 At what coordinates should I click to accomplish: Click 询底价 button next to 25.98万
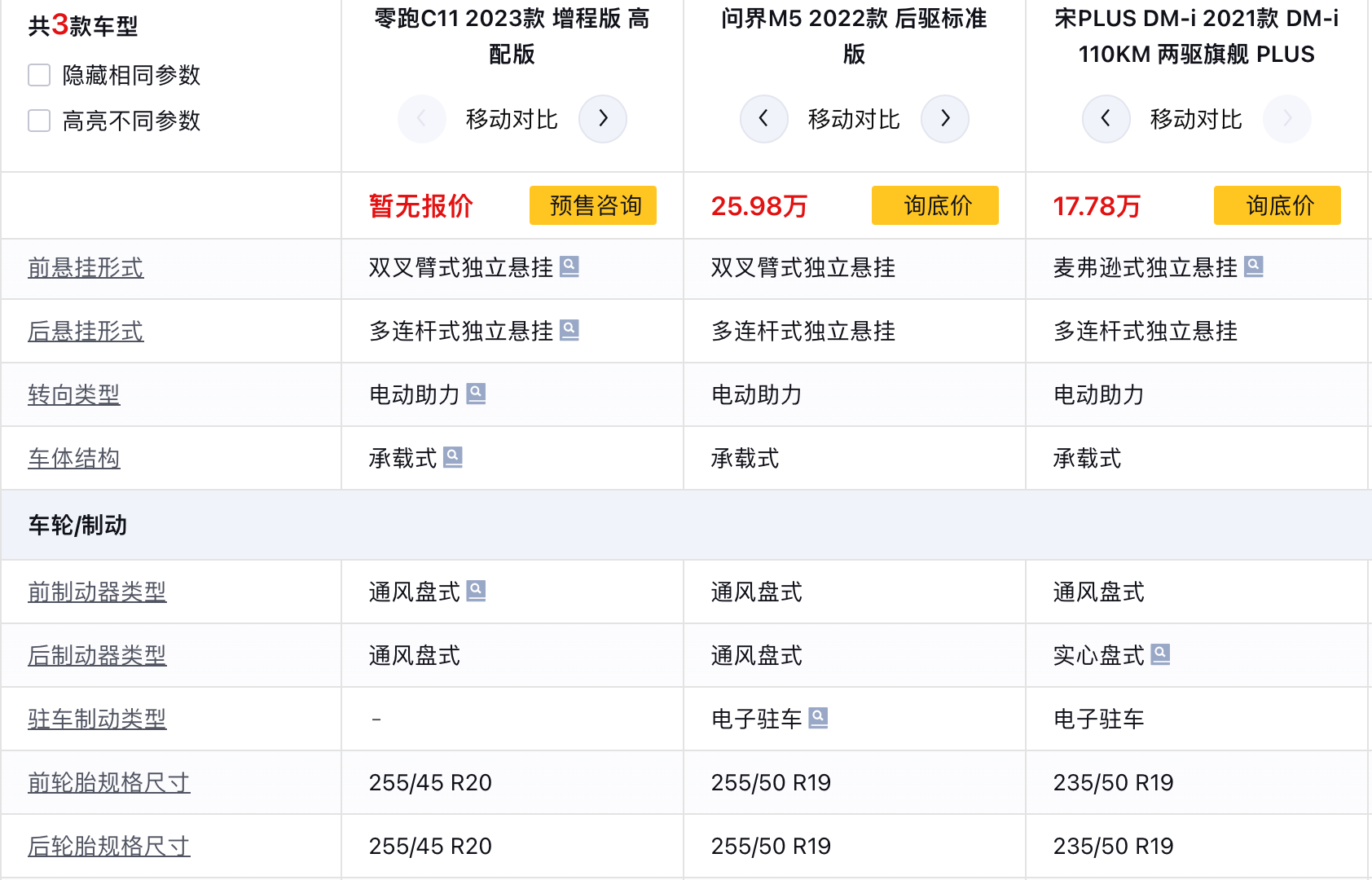tap(935, 205)
